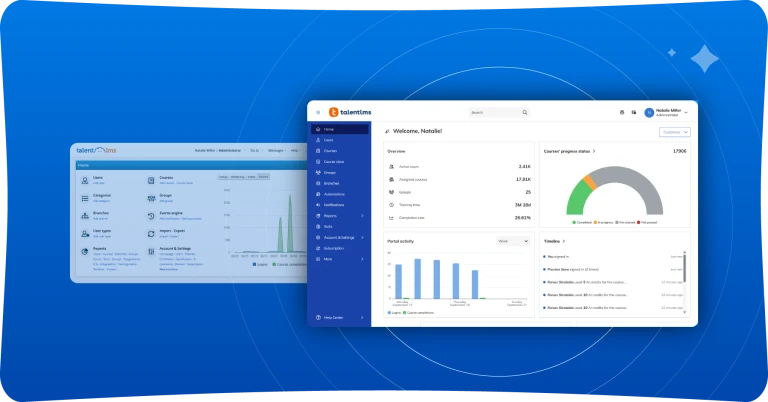Click the Import - Export sync icon
Image resolution: width=768 pixels, height=402 pixels.
click(150, 232)
